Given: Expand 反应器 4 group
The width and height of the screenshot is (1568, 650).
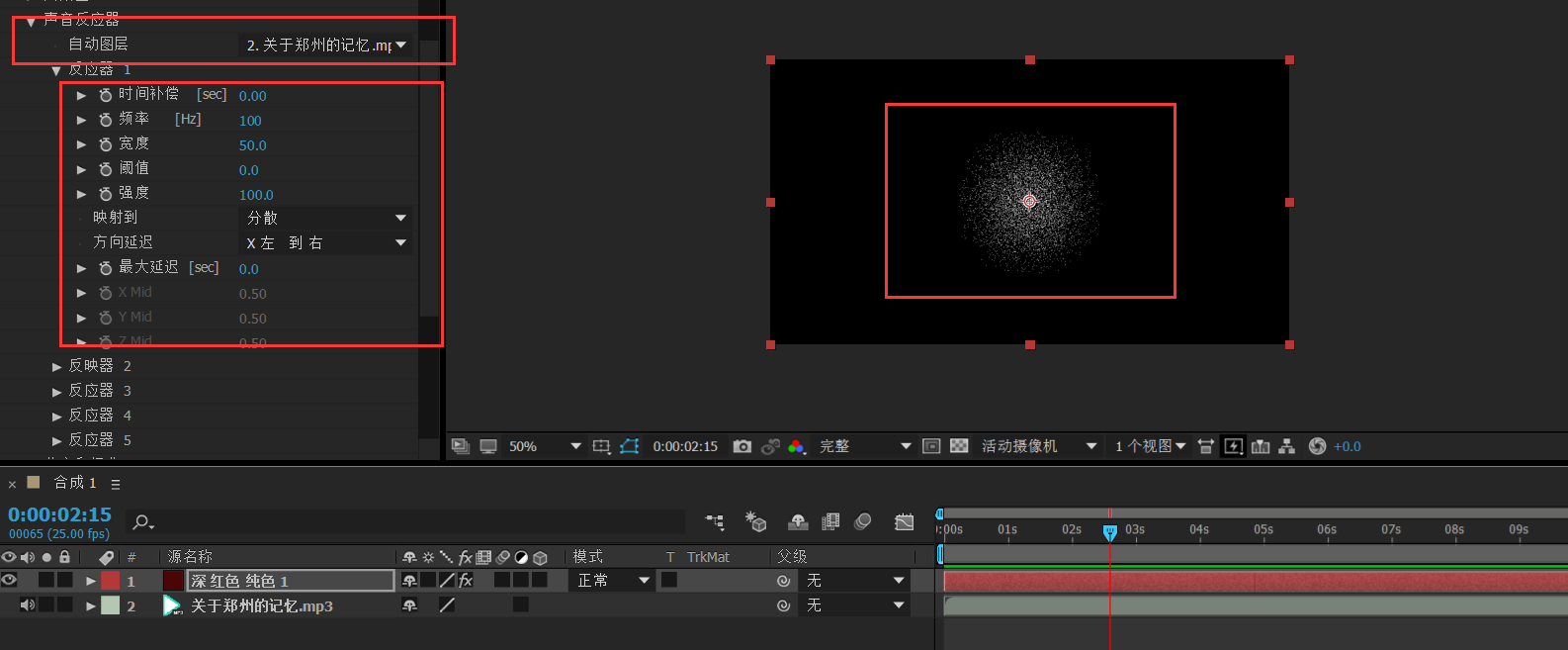Looking at the screenshot, I should [56, 416].
